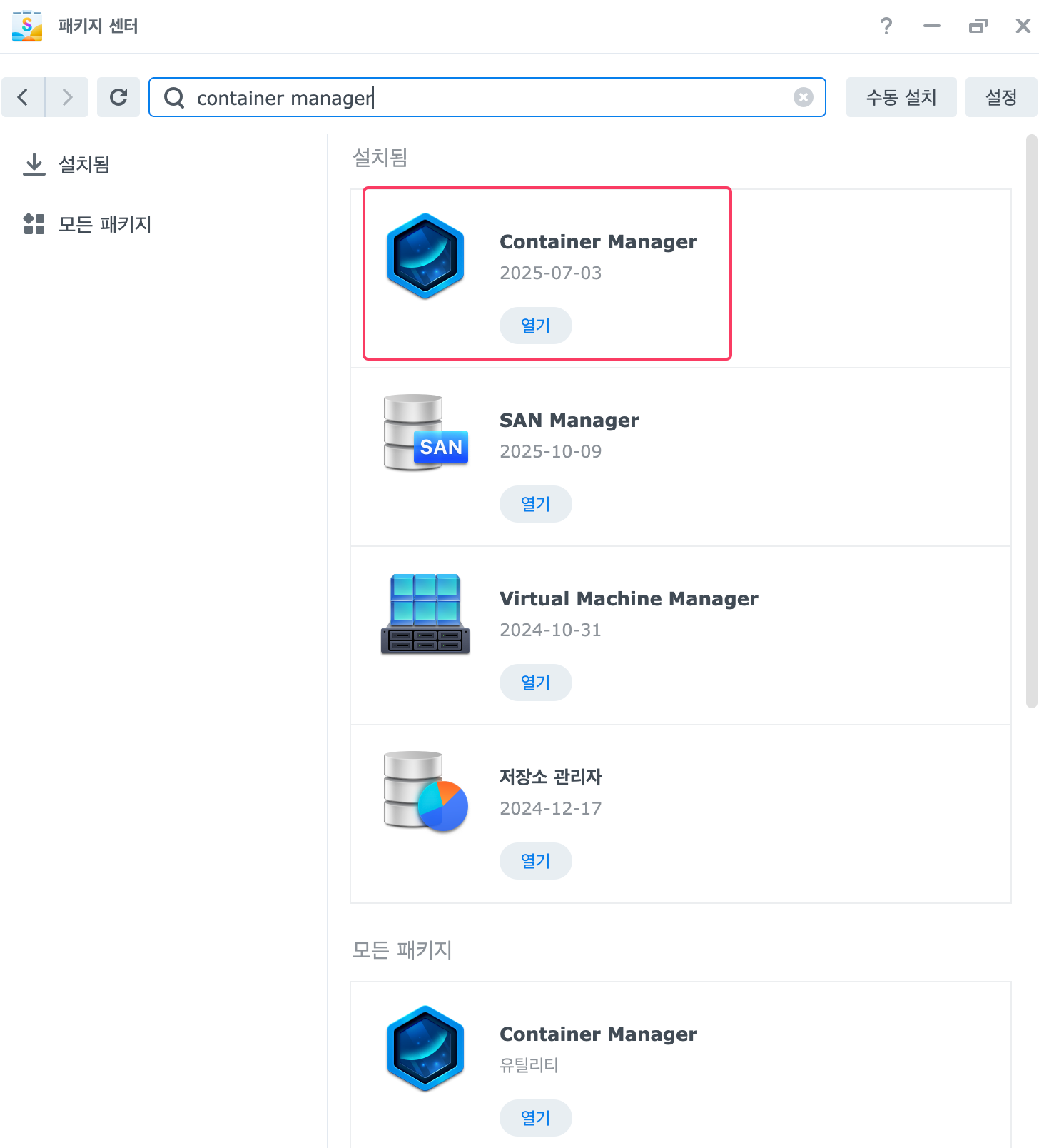The width and height of the screenshot is (1039, 1148).
Task: Click the date 2025-10-09
Action: (x=550, y=452)
